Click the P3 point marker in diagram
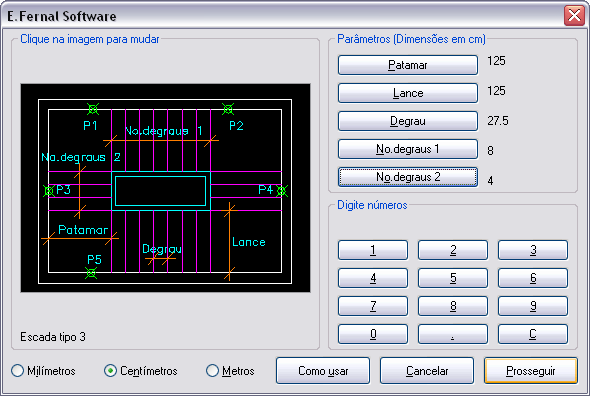590x396 pixels. tap(49, 191)
